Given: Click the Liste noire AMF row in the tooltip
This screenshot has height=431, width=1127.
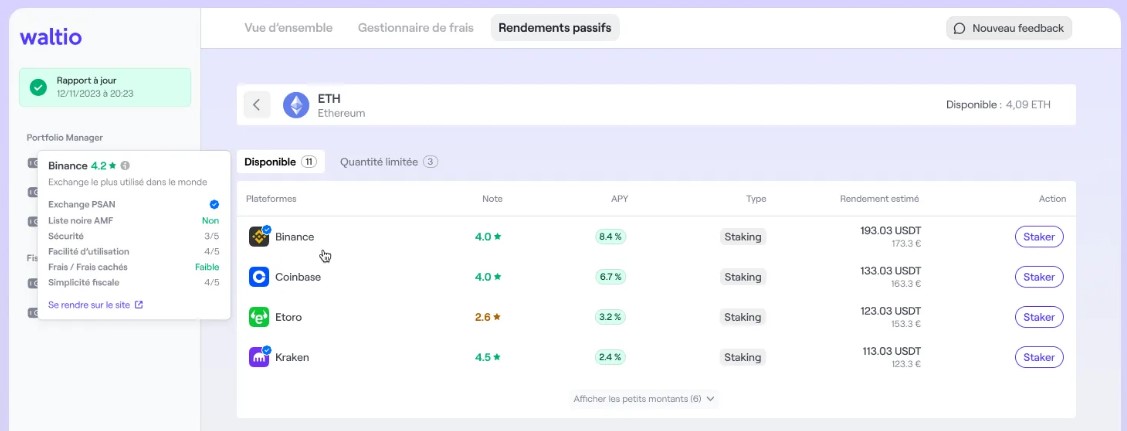Looking at the screenshot, I should [134, 221].
